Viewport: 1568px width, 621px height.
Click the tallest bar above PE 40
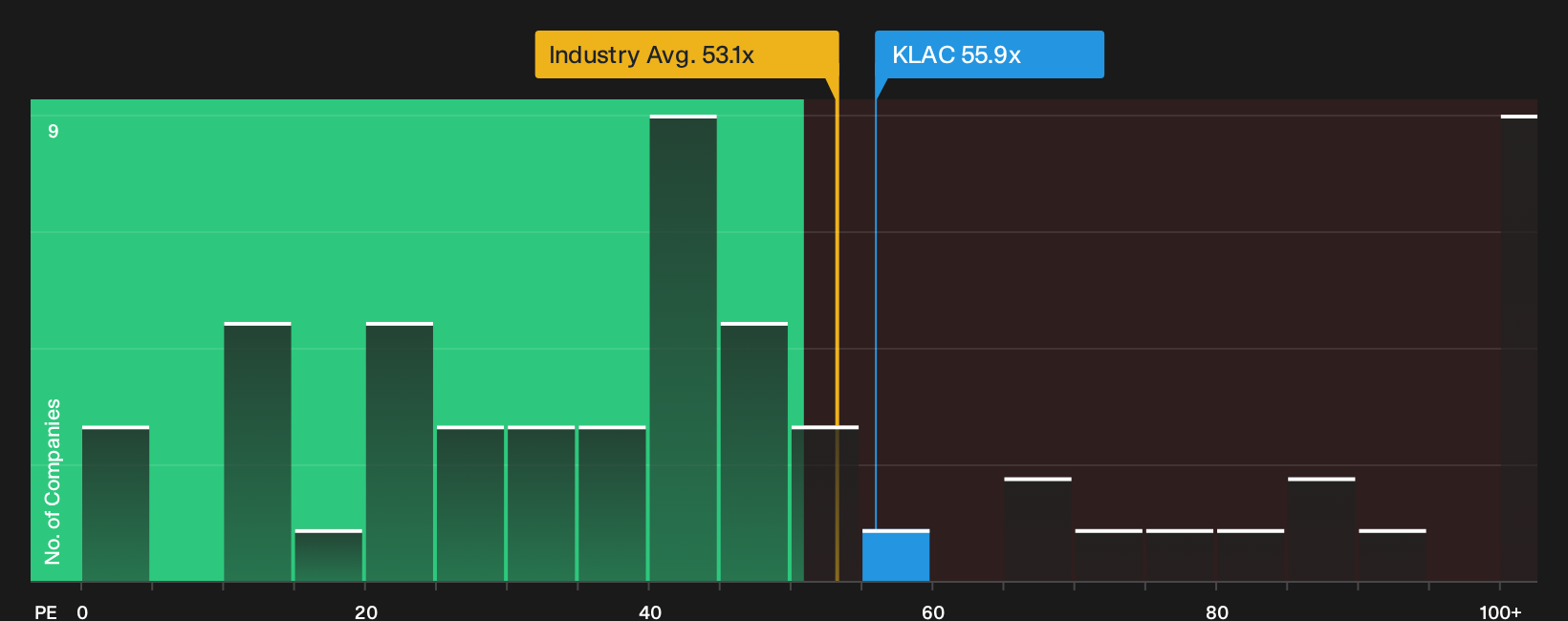tap(683, 349)
